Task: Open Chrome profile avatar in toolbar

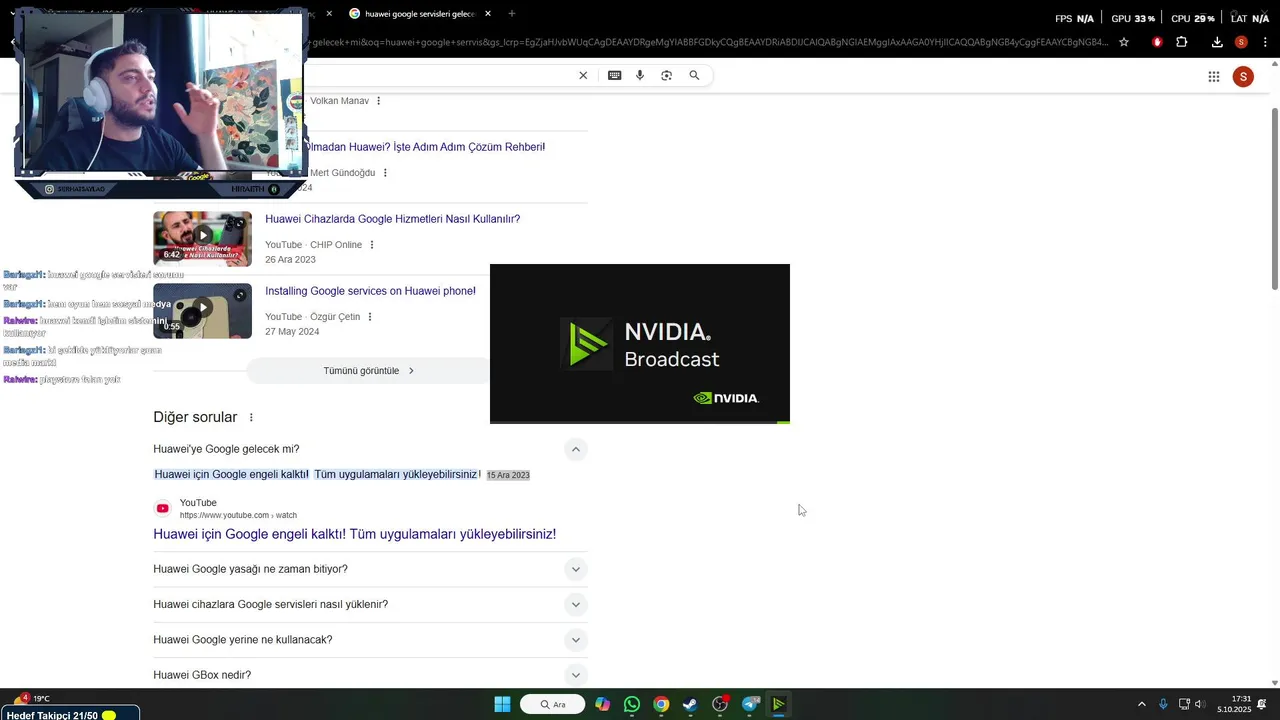Action: 1241,42
